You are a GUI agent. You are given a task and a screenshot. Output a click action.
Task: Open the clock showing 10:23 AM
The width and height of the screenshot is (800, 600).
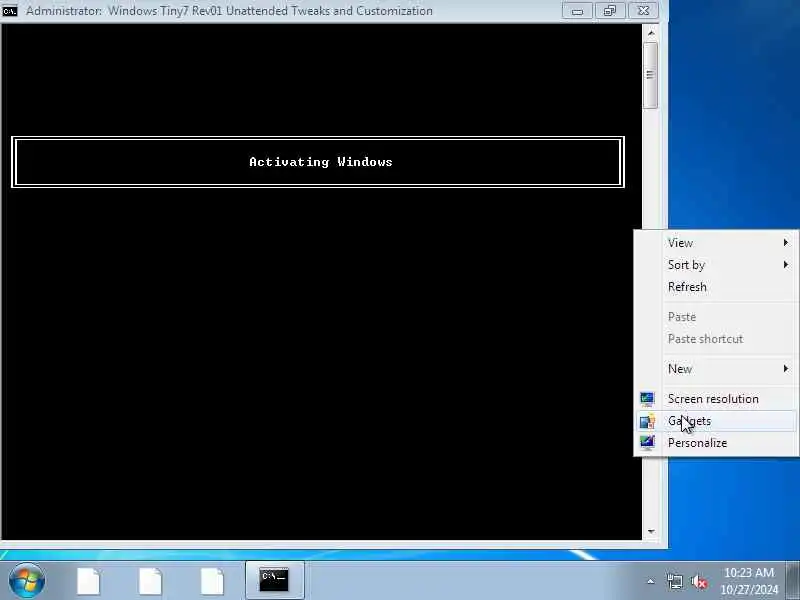[749, 581]
